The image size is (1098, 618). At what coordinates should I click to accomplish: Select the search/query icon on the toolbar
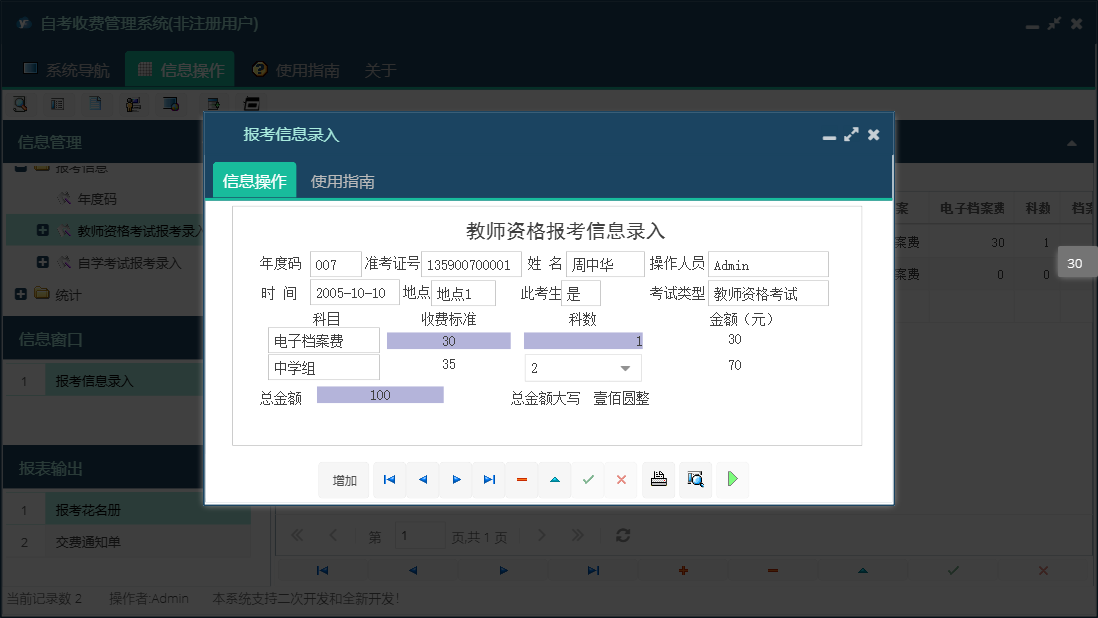tap(20, 103)
